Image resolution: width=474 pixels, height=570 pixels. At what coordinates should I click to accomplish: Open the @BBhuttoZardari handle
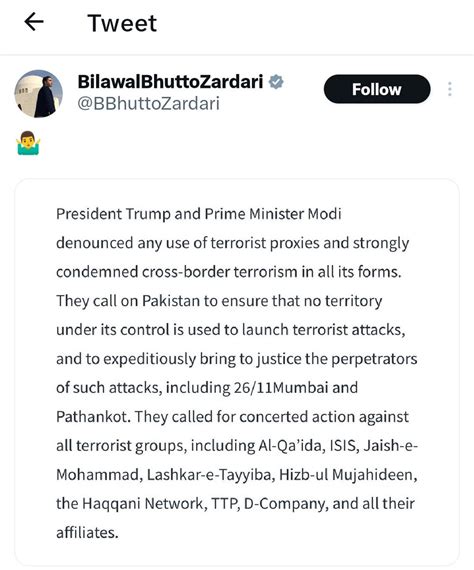[149, 104]
